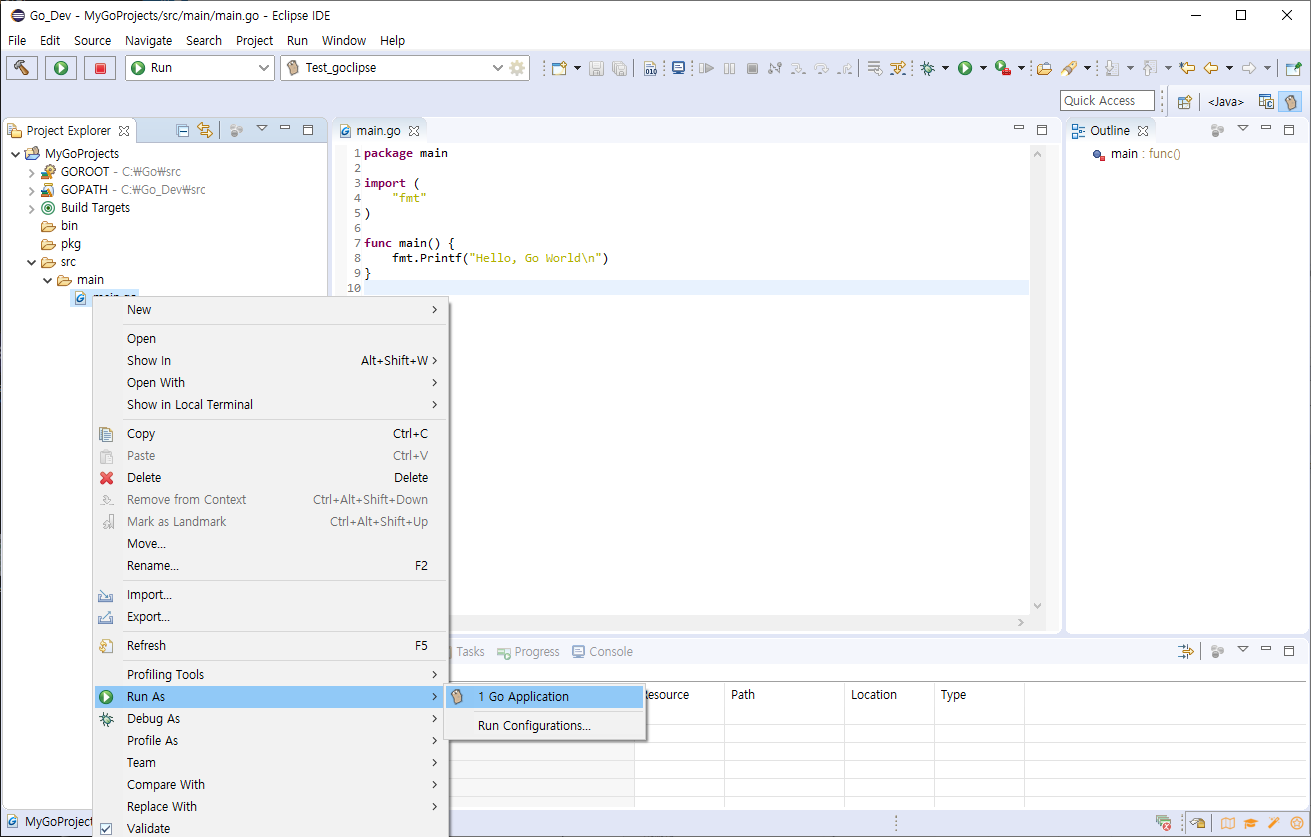Image resolution: width=1311 pixels, height=837 pixels.
Task: Expand the GOPATH tree node
Action: pos(31,190)
